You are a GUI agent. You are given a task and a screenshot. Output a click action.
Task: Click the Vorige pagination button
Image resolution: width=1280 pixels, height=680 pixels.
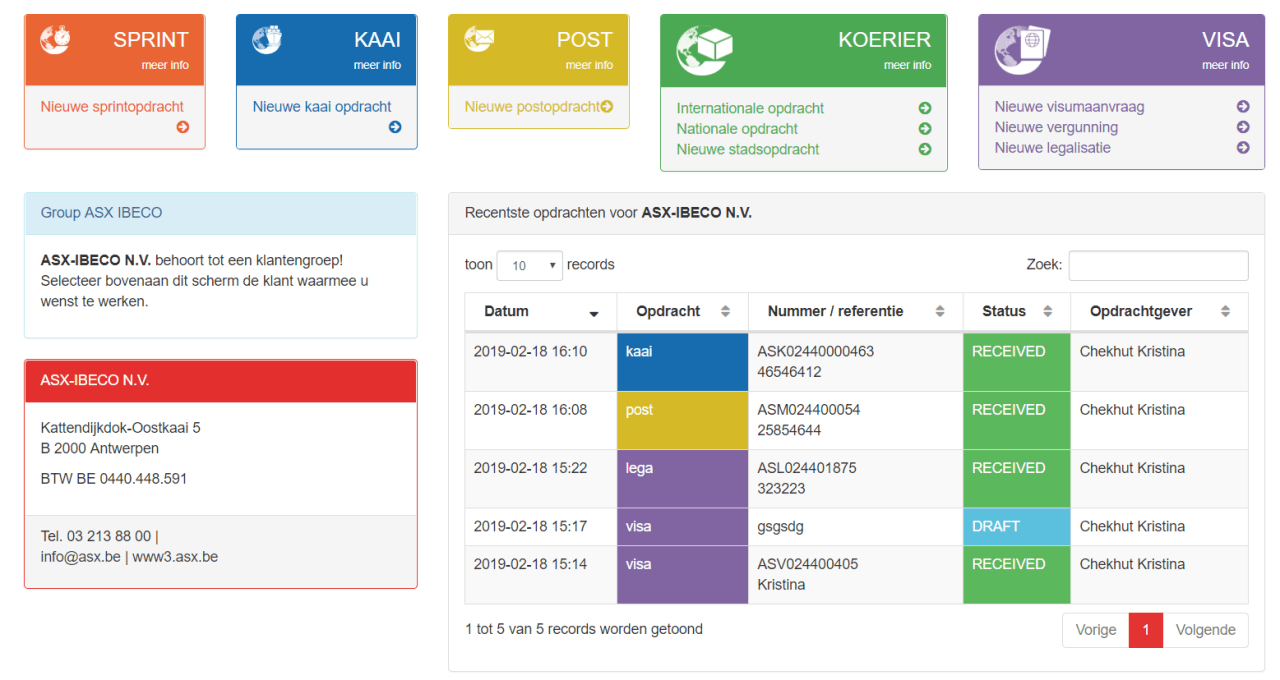click(1095, 630)
